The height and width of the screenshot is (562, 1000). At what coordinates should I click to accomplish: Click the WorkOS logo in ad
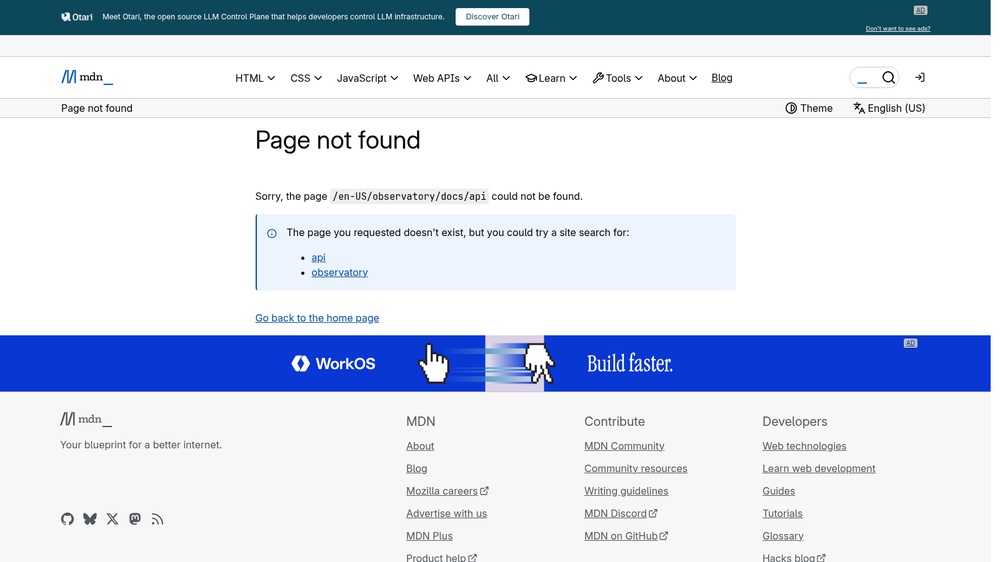point(333,364)
